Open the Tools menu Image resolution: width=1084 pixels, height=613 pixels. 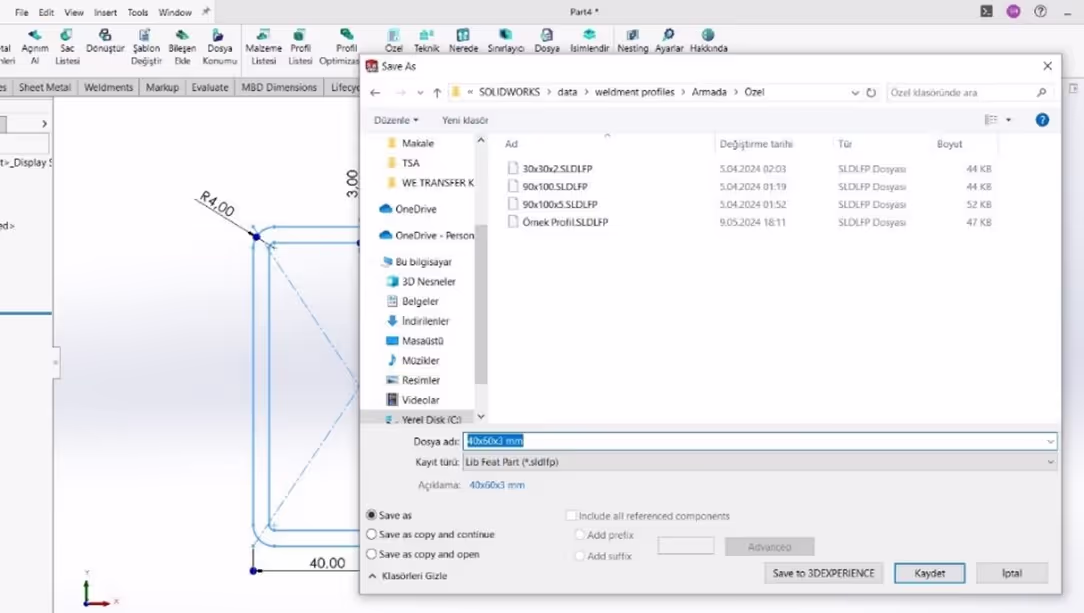[x=138, y=12]
